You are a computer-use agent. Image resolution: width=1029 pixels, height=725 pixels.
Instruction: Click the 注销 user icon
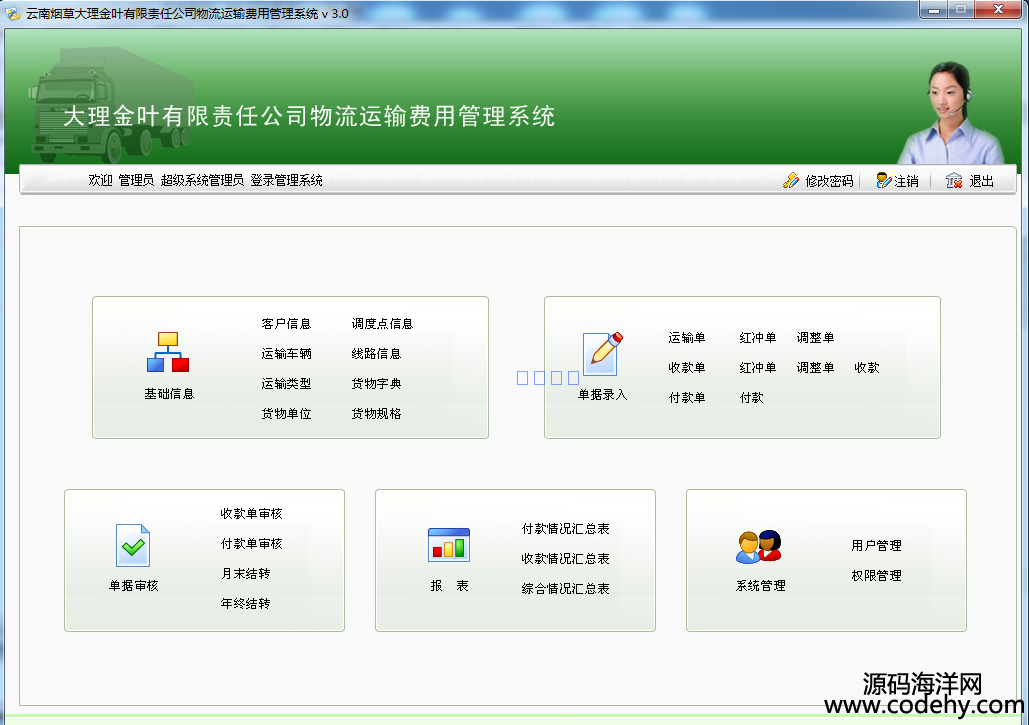883,180
